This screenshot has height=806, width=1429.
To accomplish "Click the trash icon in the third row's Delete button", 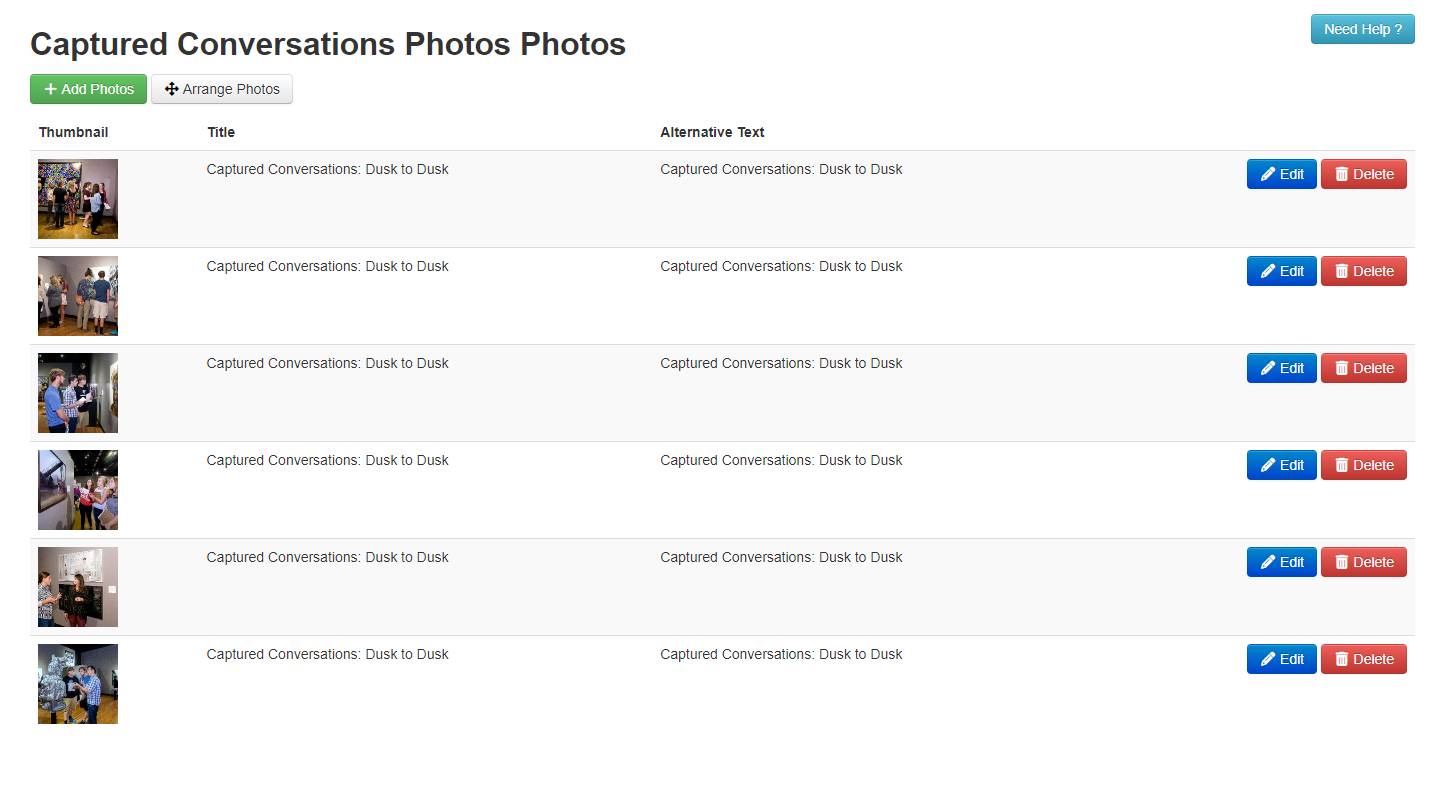I will (1343, 367).
